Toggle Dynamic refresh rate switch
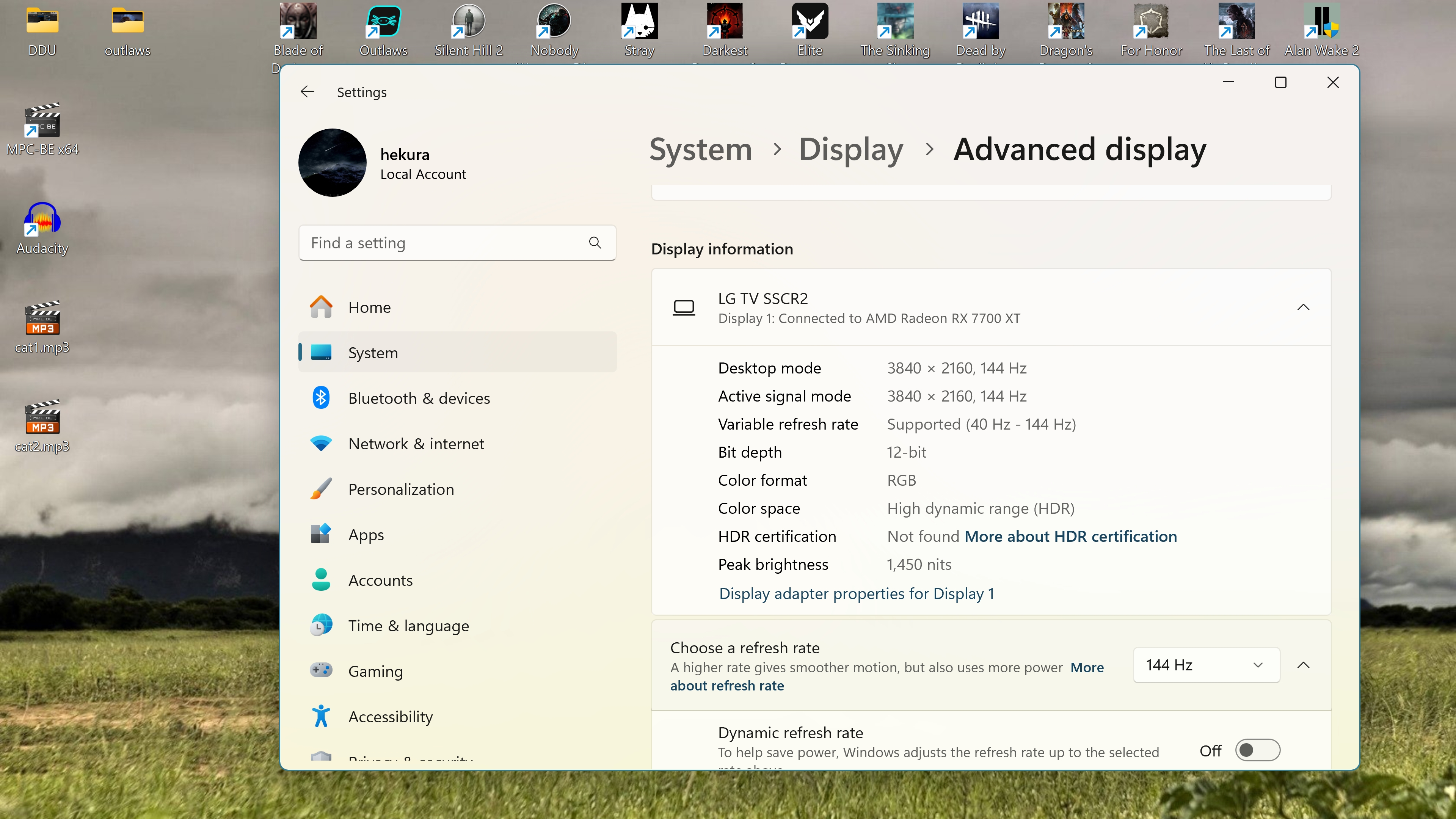 tap(1257, 750)
